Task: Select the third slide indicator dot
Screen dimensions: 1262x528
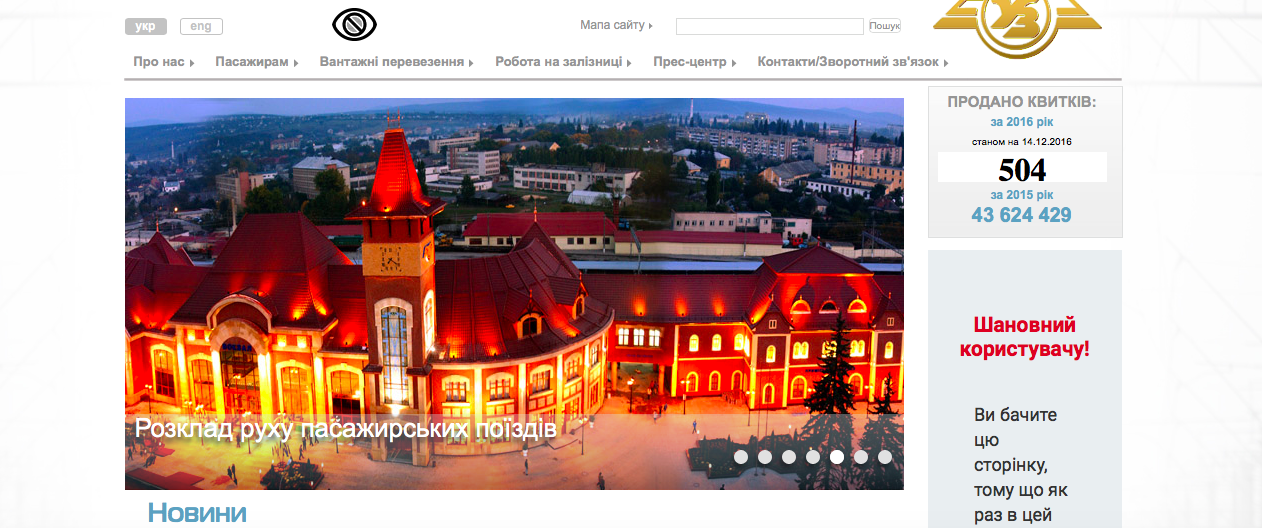Action: 789,457
